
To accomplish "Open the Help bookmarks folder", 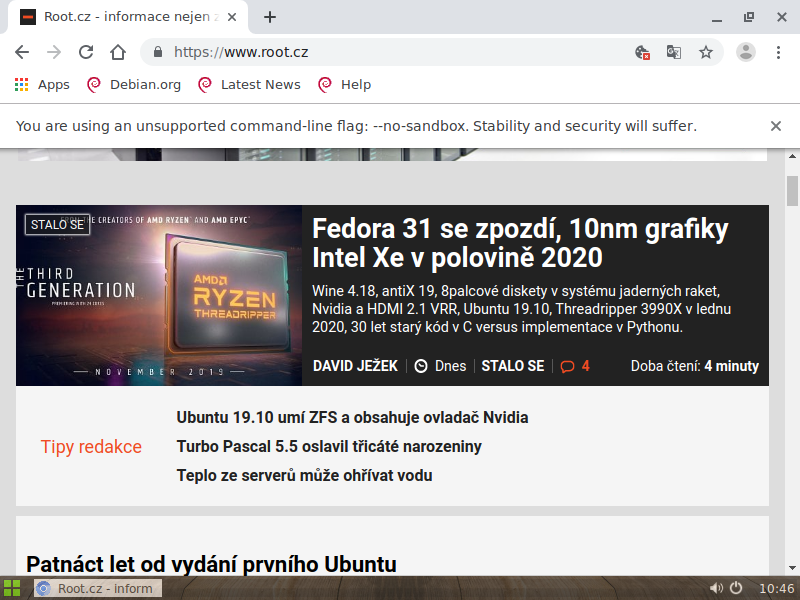I will click(x=344, y=84).
